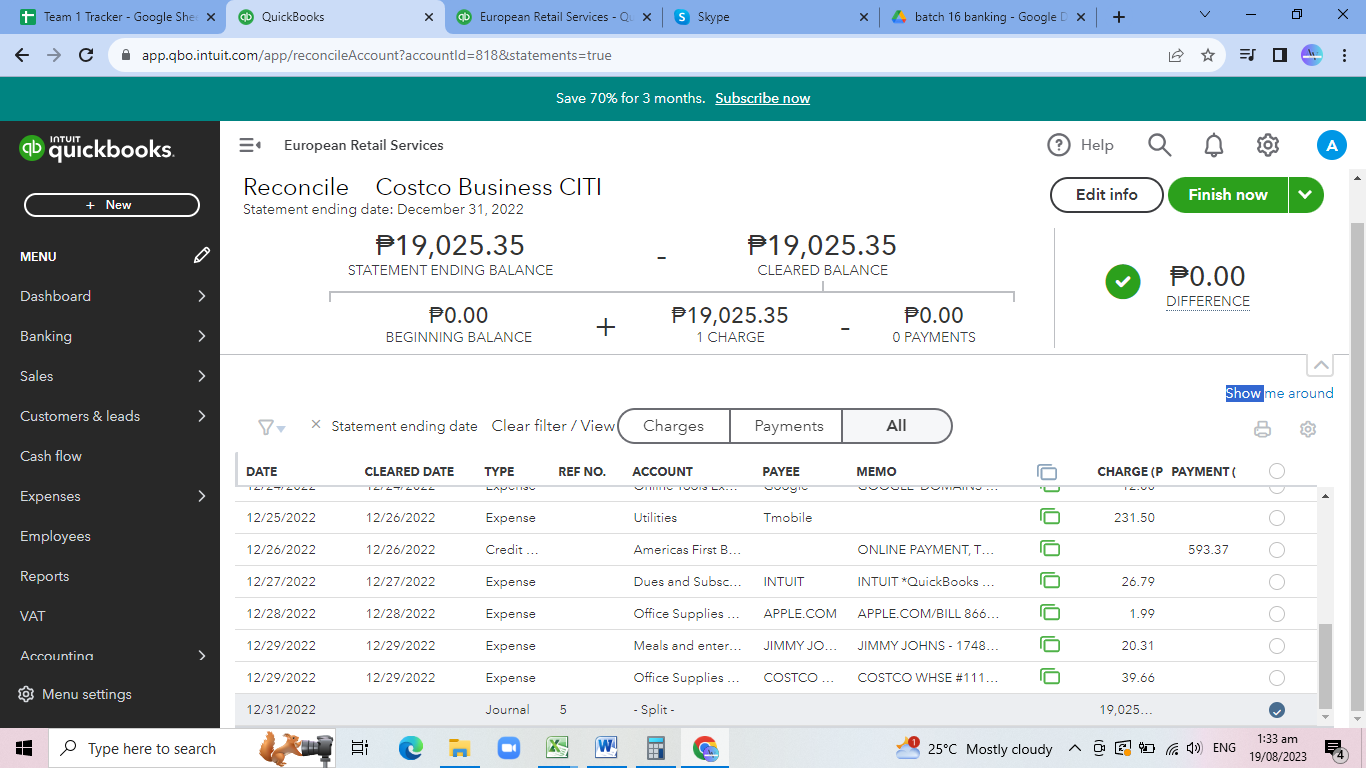Open Chrome tab search dropdown
1366x768 pixels.
tap(1204, 16)
